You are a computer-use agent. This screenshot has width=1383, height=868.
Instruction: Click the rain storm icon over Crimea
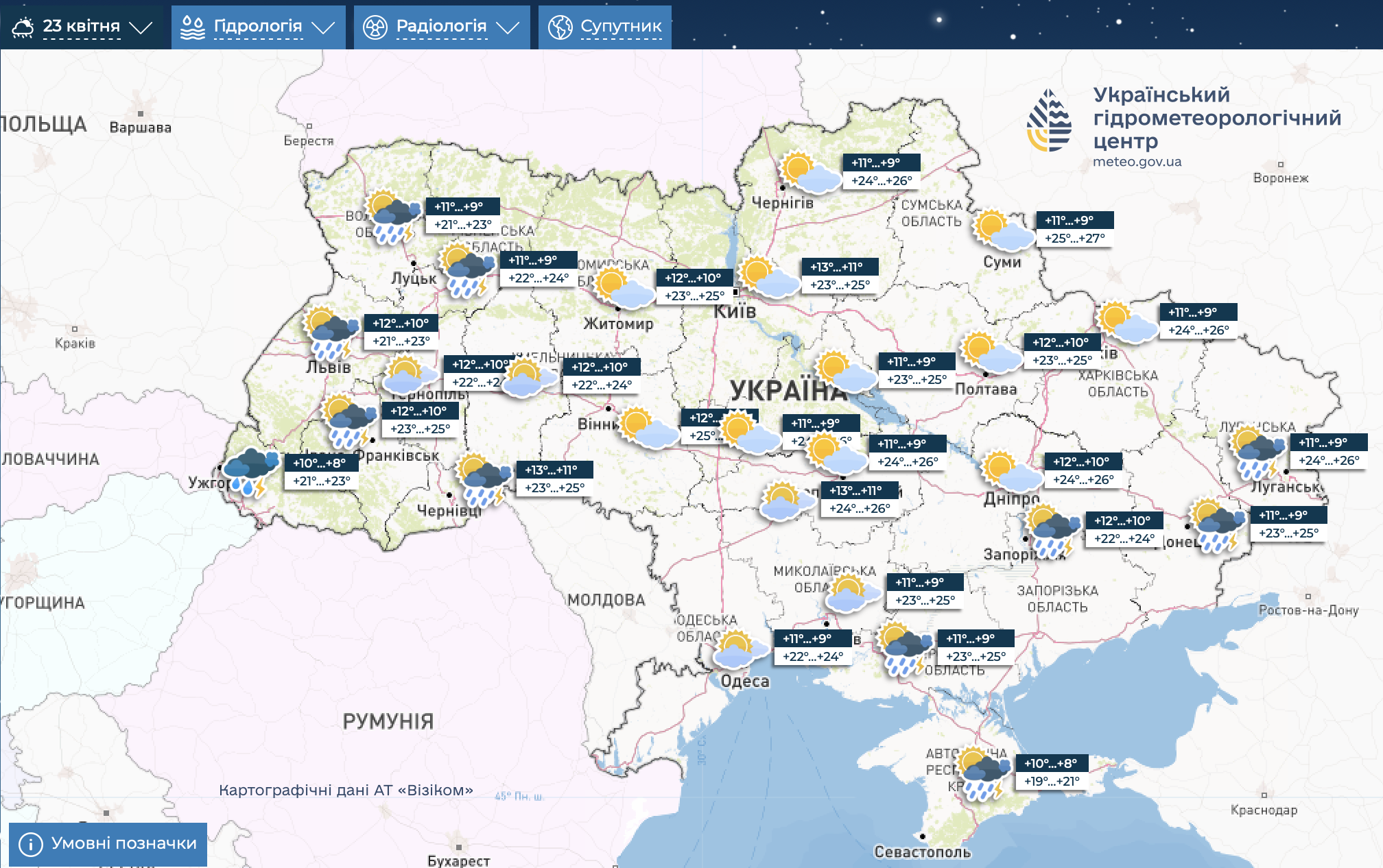pyautogui.click(x=984, y=773)
